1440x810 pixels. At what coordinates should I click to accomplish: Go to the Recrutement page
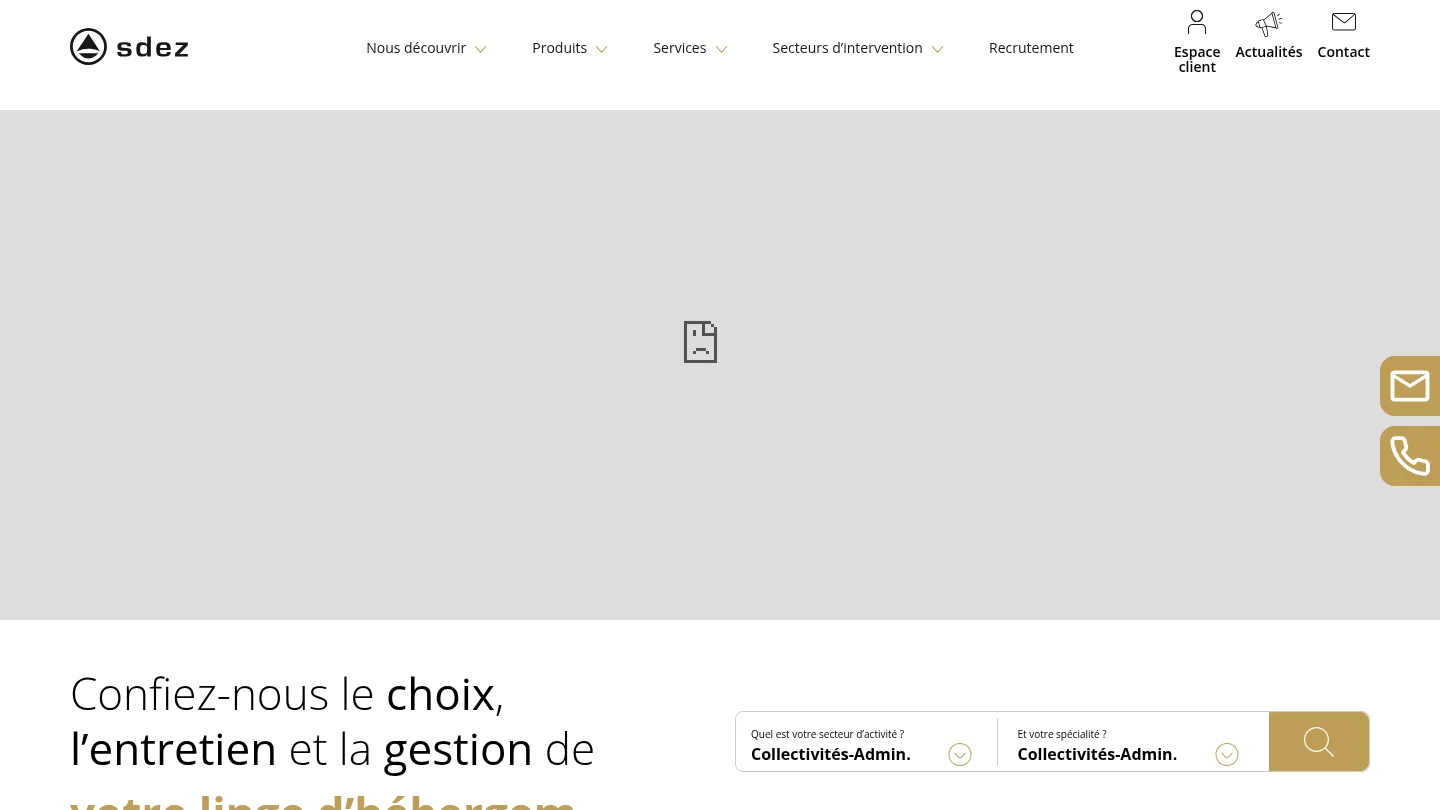(x=1031, y=48)
